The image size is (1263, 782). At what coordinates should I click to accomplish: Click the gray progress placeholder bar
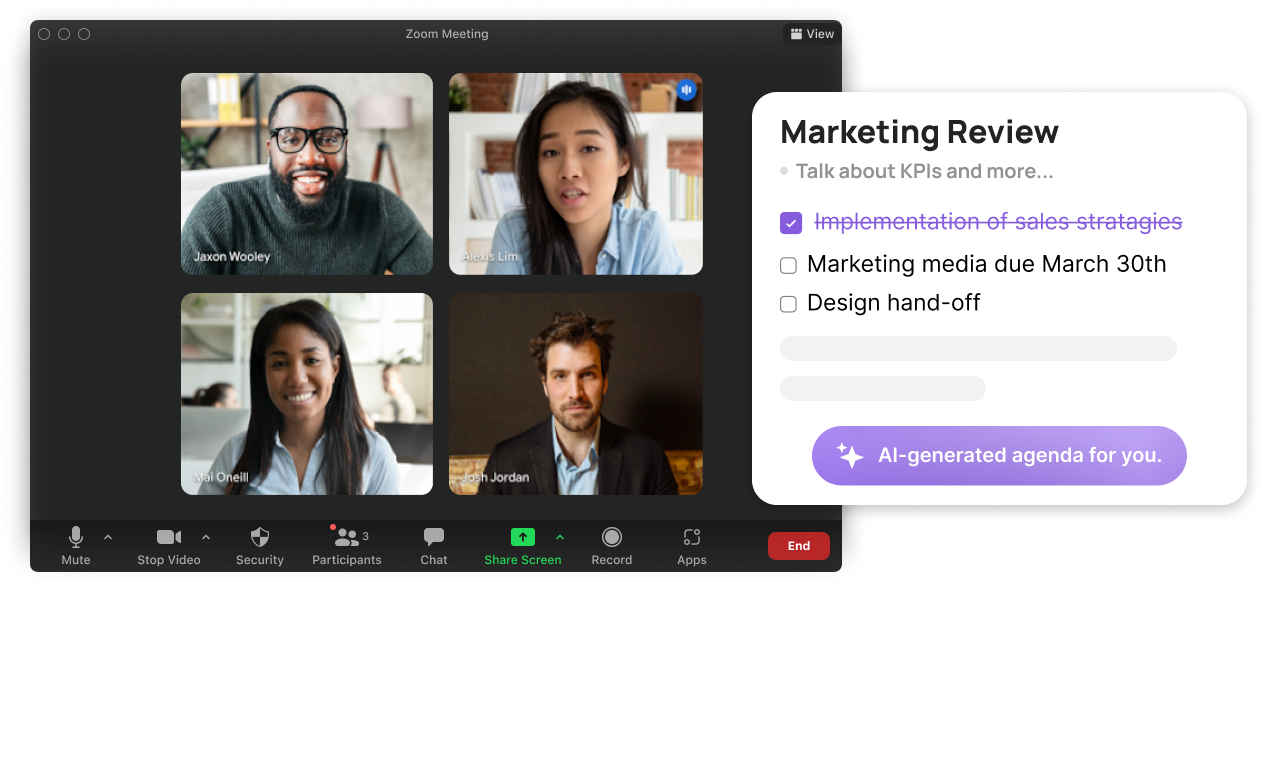(978, 348)
